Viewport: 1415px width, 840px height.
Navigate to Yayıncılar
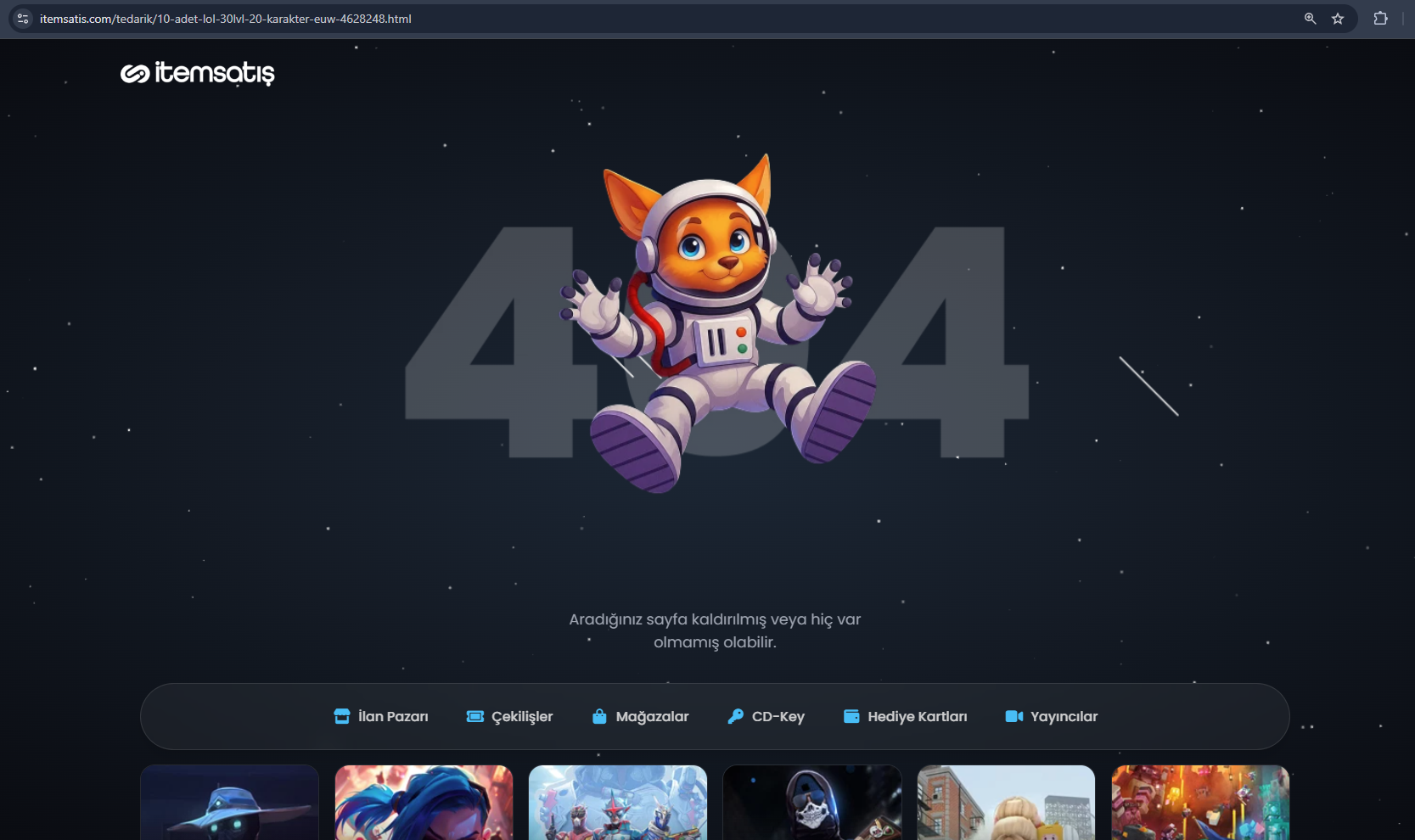[x=1051, y=716]
